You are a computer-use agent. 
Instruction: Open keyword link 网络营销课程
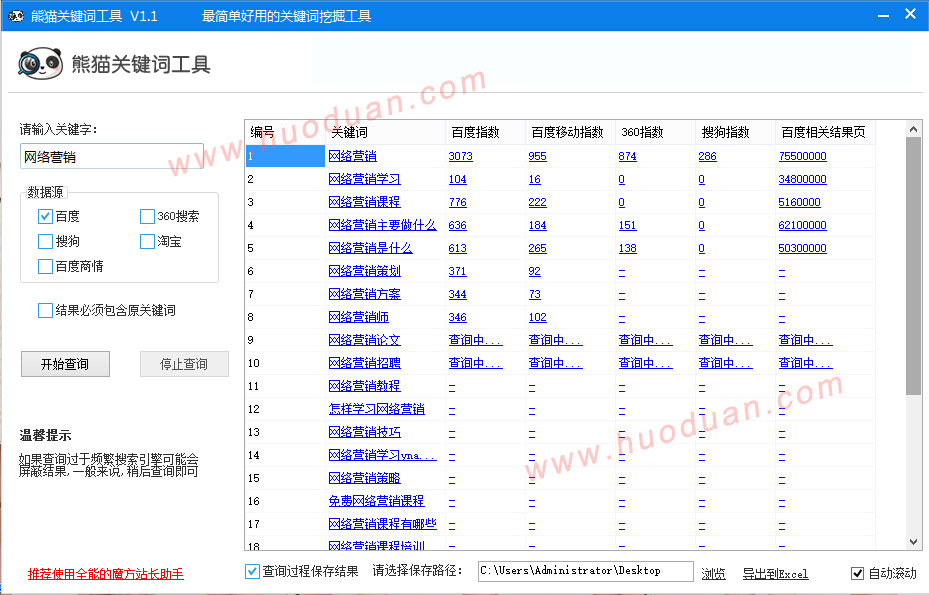(364, 202)
